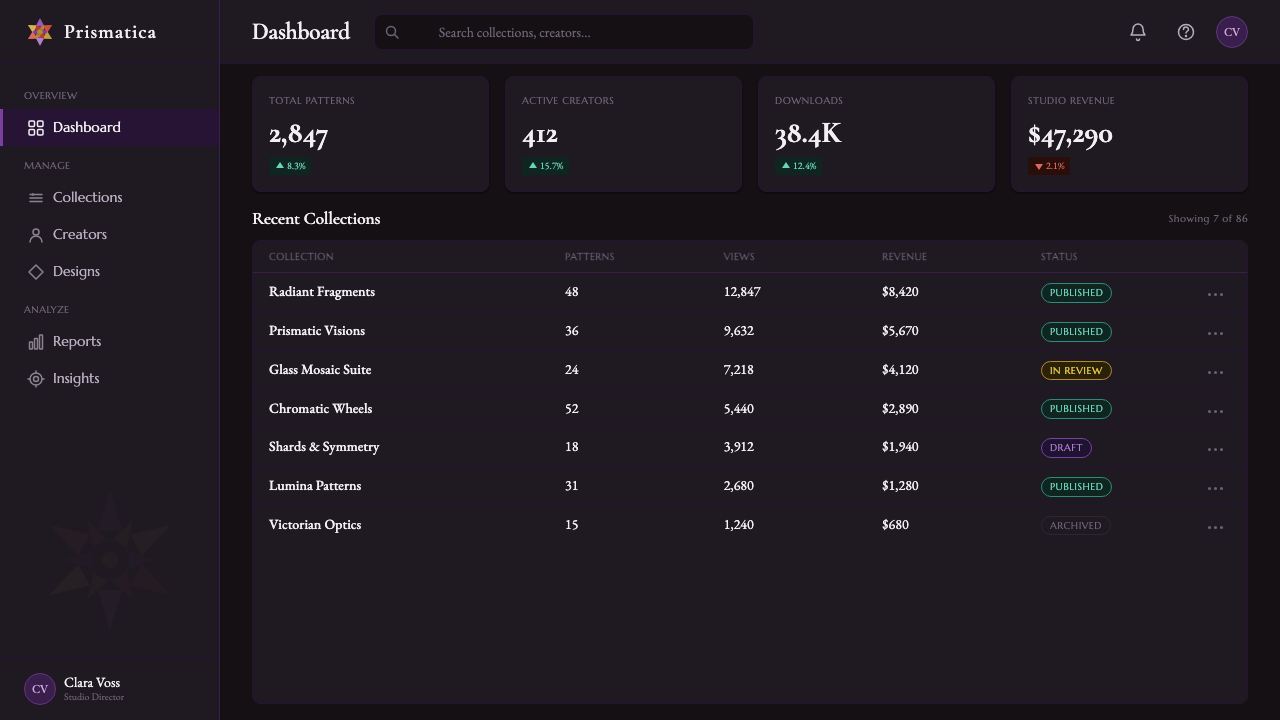Click Published status of Prismatic Visions
This screenshot has height=720, width=1280.
tap(1076, 332)
